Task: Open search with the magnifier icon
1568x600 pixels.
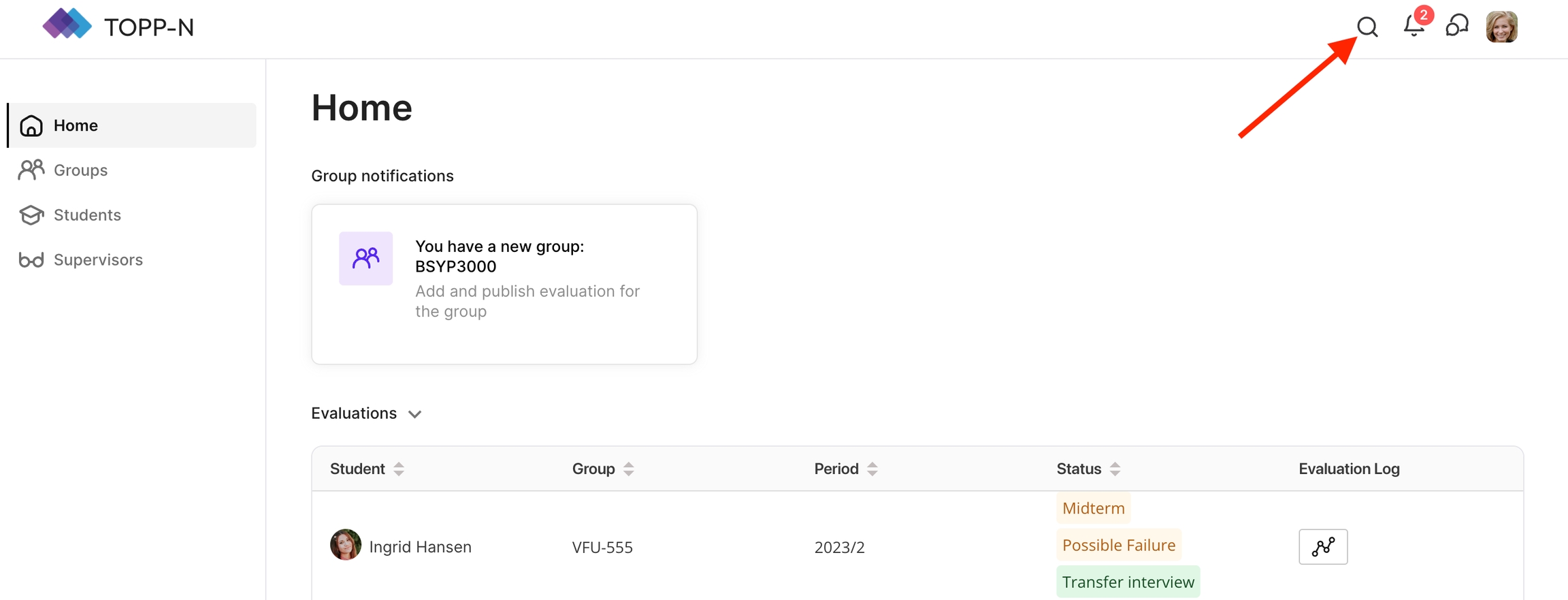Action: 1367,27
